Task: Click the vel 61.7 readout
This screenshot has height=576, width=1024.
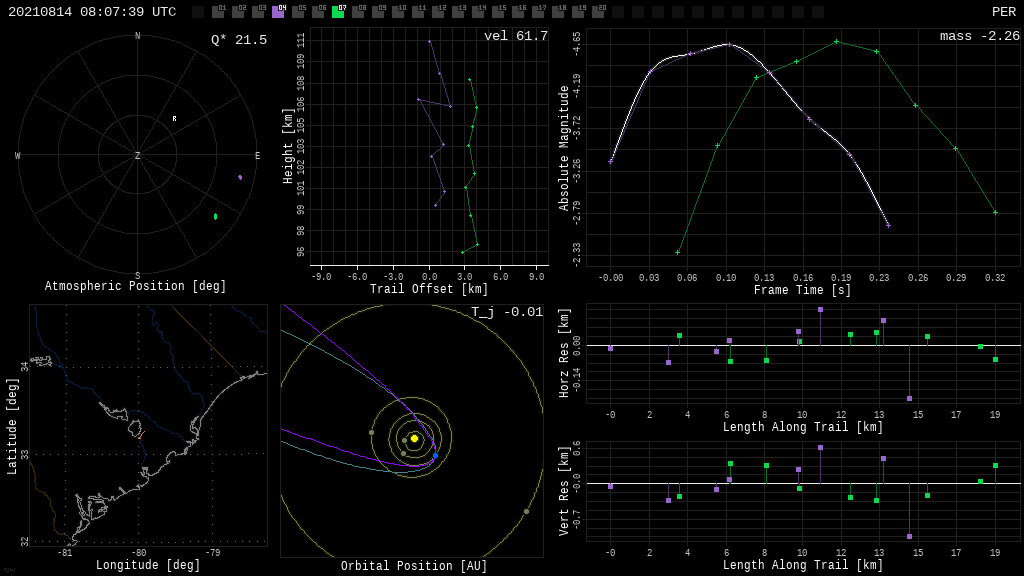Action: click(515, 36)
